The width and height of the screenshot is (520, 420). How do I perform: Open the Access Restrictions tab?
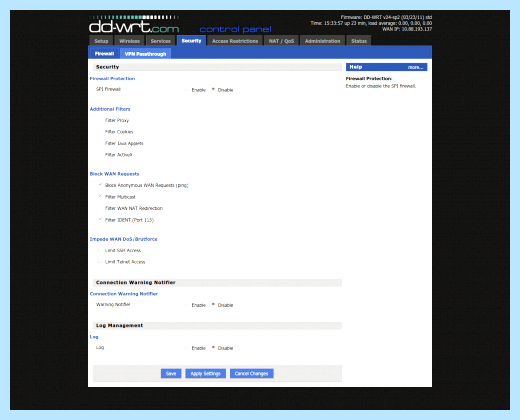point(235,41)
